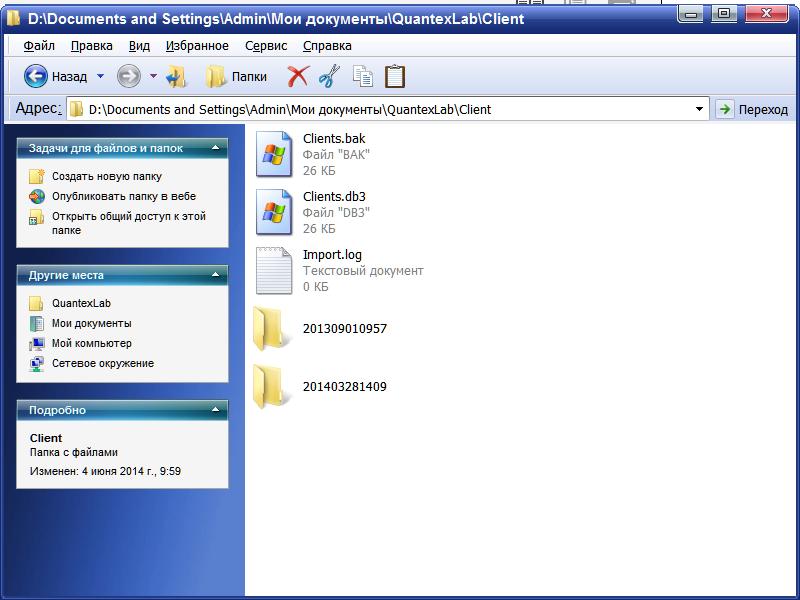Open the Вид menu
This screenshot has width=800, height=600.
click(x=139, y=46)
